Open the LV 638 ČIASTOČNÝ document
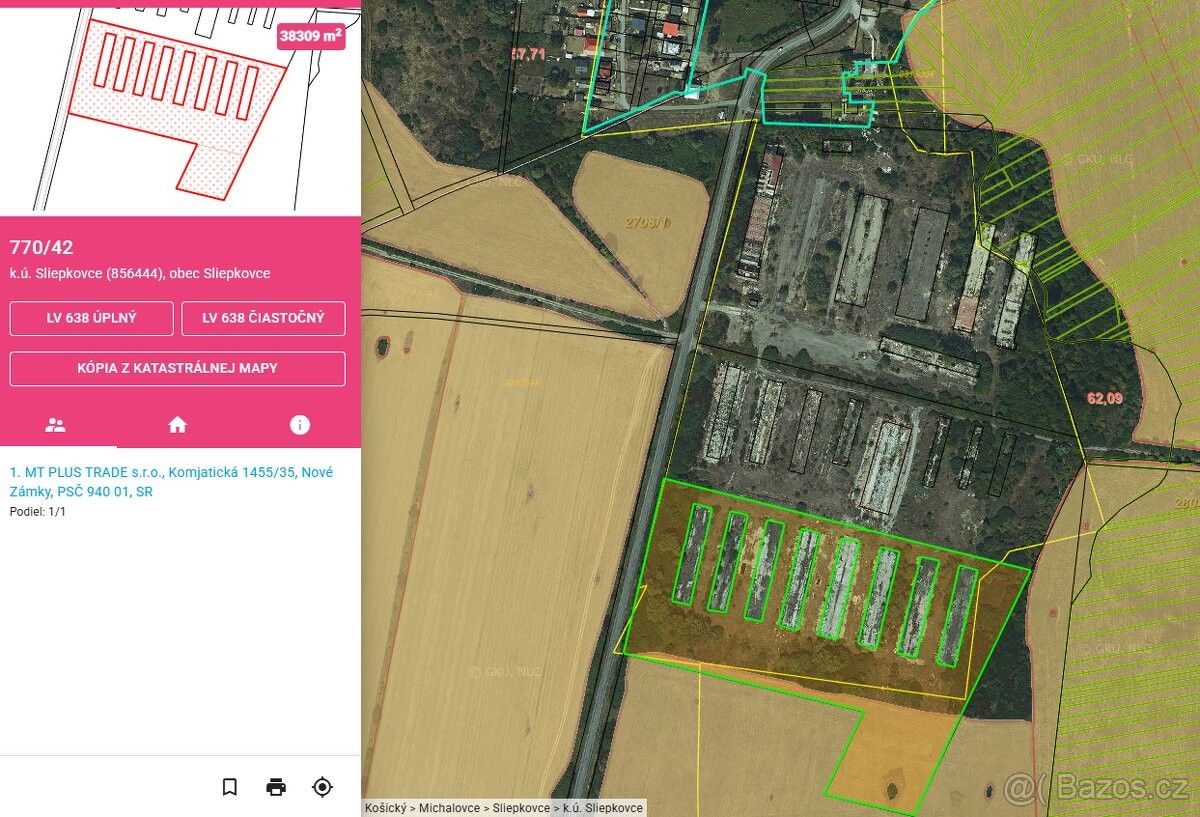Image resolution: width=1200 pixels, height=817 pixels. coord(264,318)
